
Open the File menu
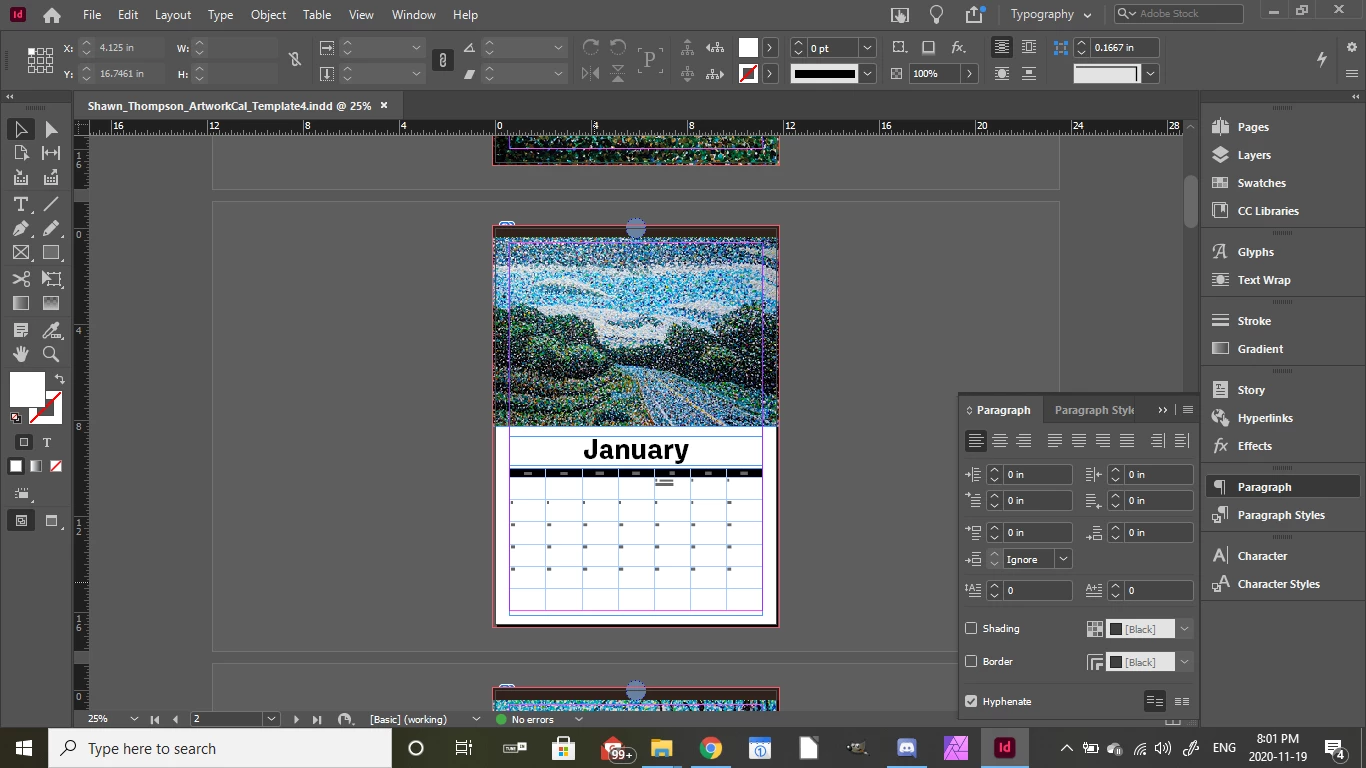pyautogui.click(x=92, y=15)
